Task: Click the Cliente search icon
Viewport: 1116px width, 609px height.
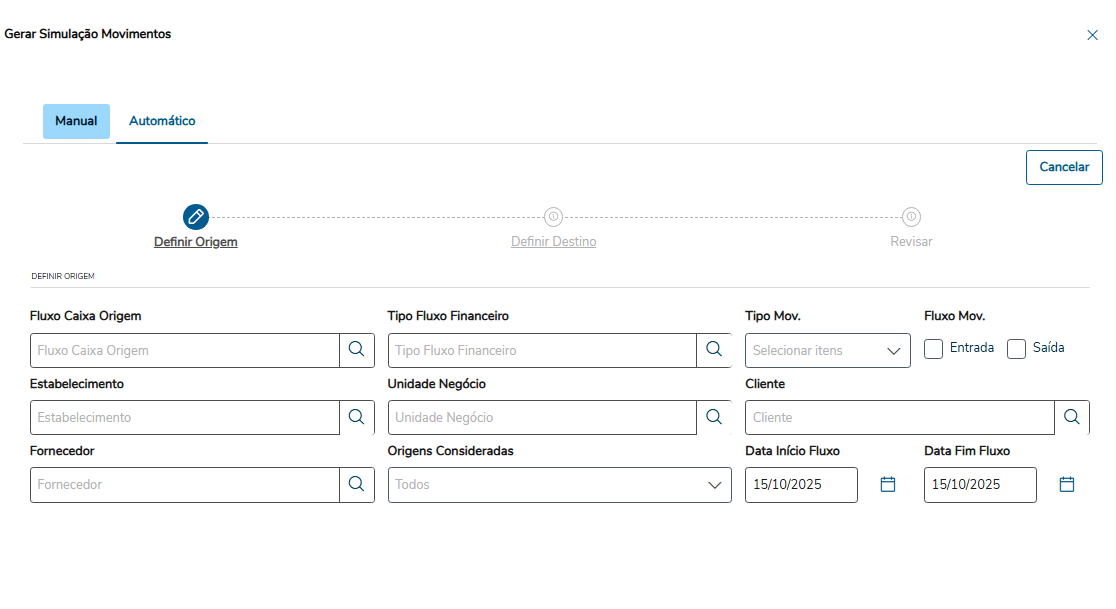Action: click(1072, 417)
